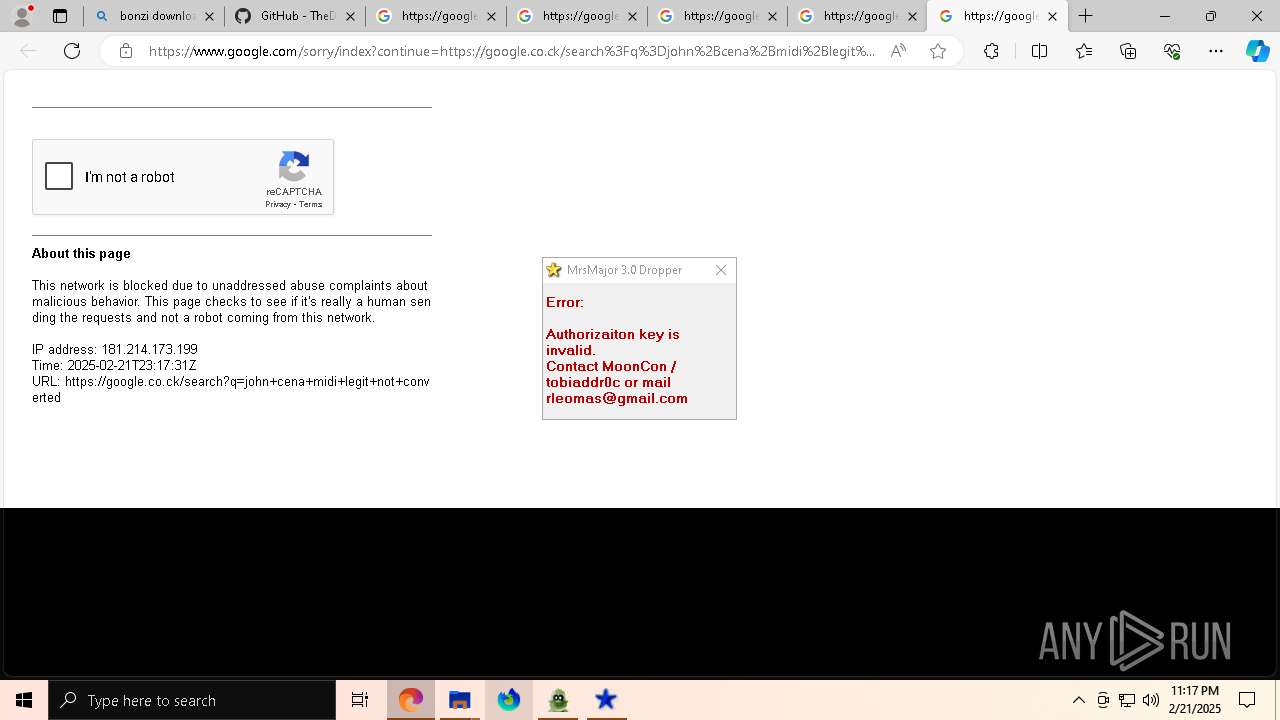The width and height of the screenshot is (1280, 720).
Task: Open the browser profile avatar
Action: point(21,16)
